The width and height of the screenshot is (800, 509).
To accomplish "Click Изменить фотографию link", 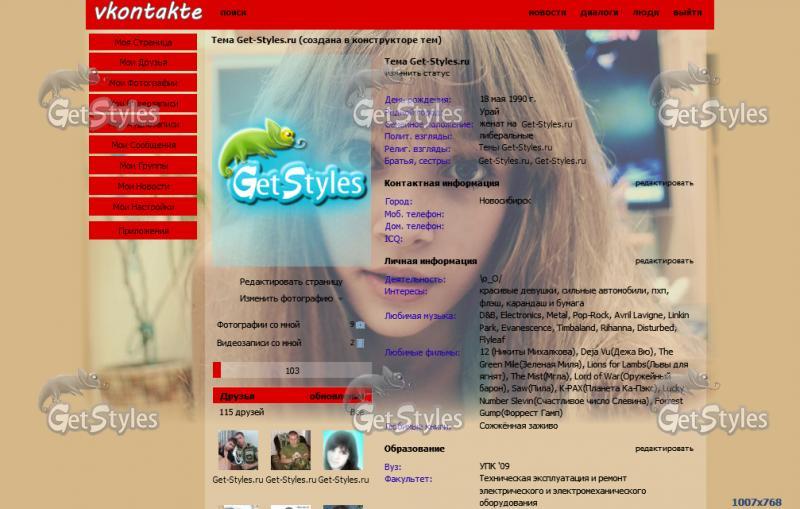I will (x=286, y=299).
